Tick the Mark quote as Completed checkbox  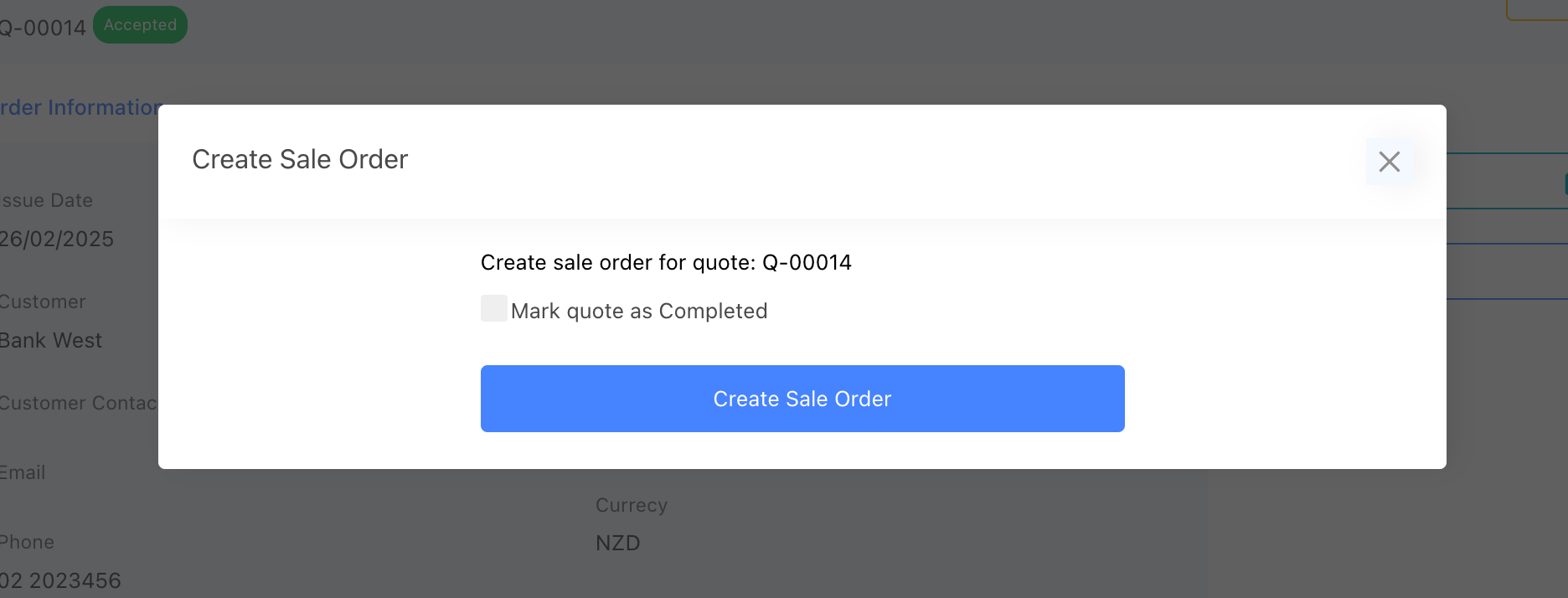[x=493, y=308]
